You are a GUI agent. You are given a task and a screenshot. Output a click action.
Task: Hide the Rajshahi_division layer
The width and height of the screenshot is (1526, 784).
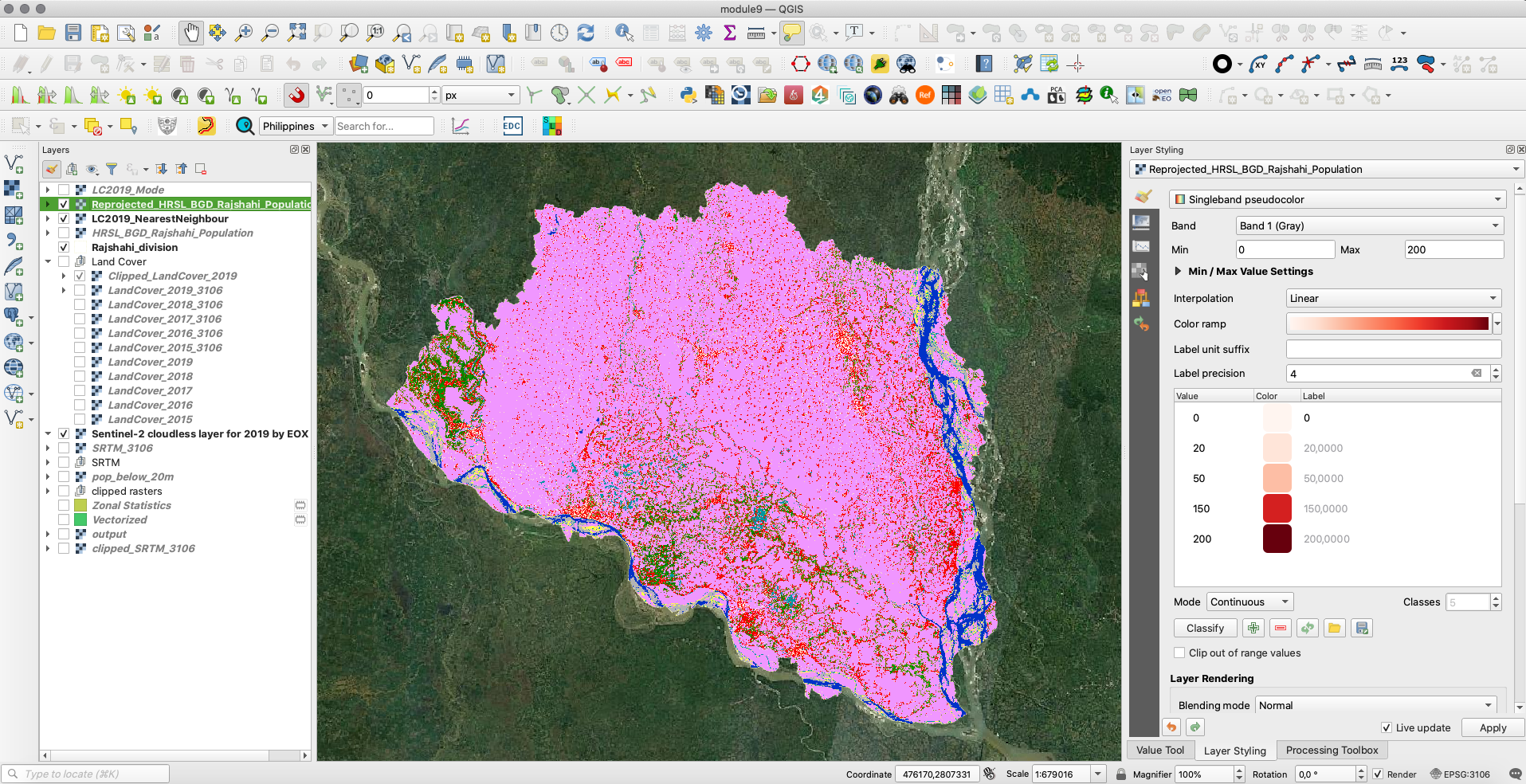point(64,247)
